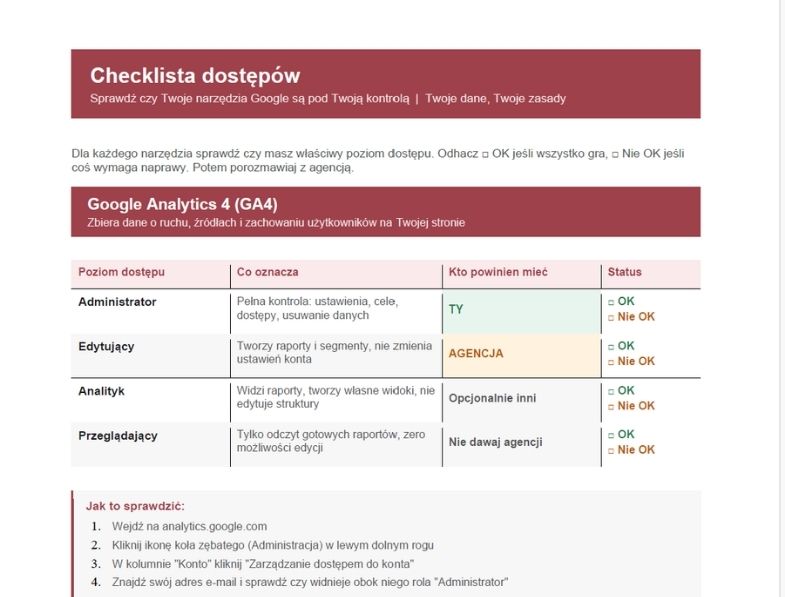Click the 'Widzi raporty, tworzy własne widoki' description
This screenshot has width=785, height=597.
(336, 397)
